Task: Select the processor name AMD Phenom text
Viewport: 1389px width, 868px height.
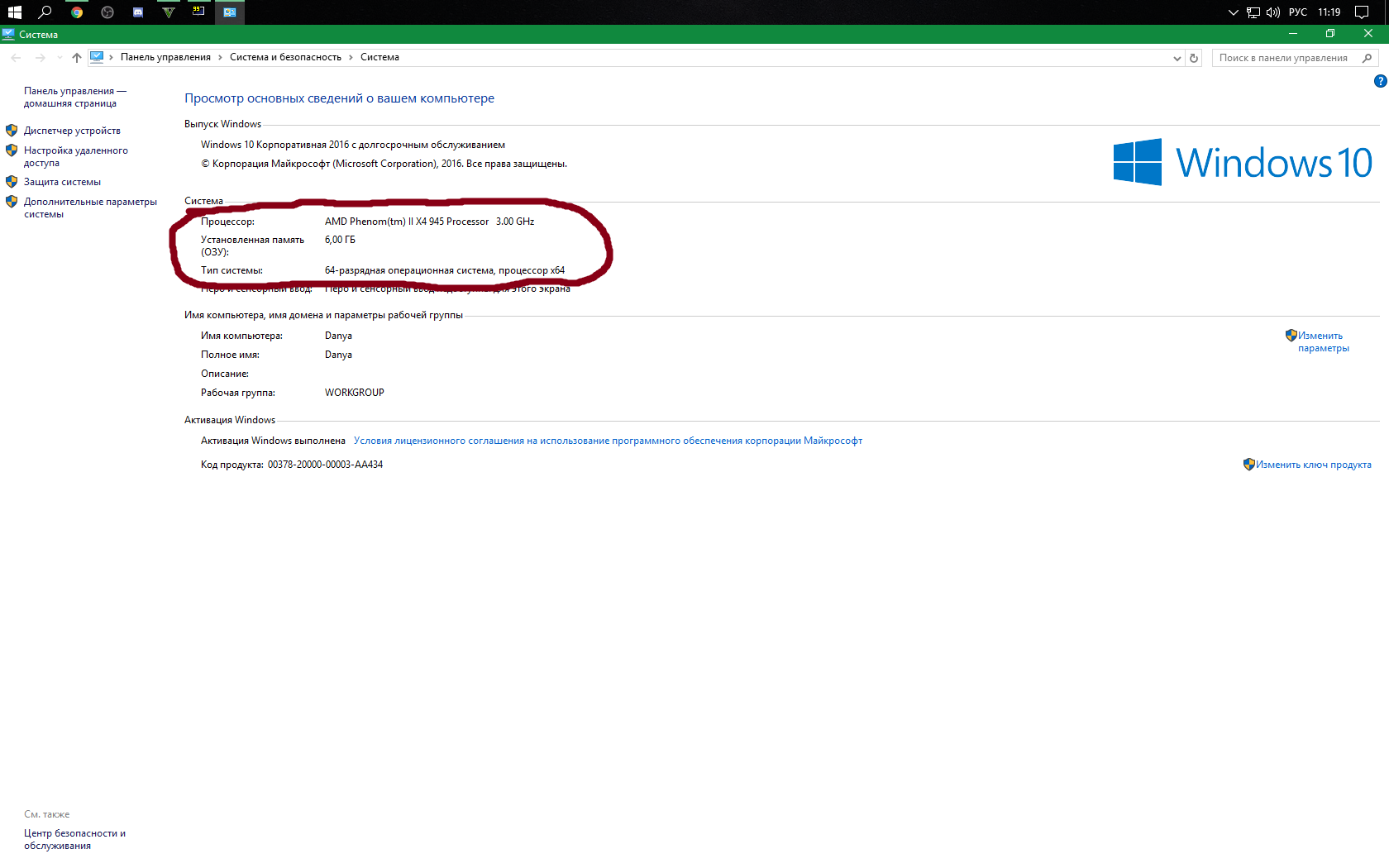Action: [x=429, y=222]
